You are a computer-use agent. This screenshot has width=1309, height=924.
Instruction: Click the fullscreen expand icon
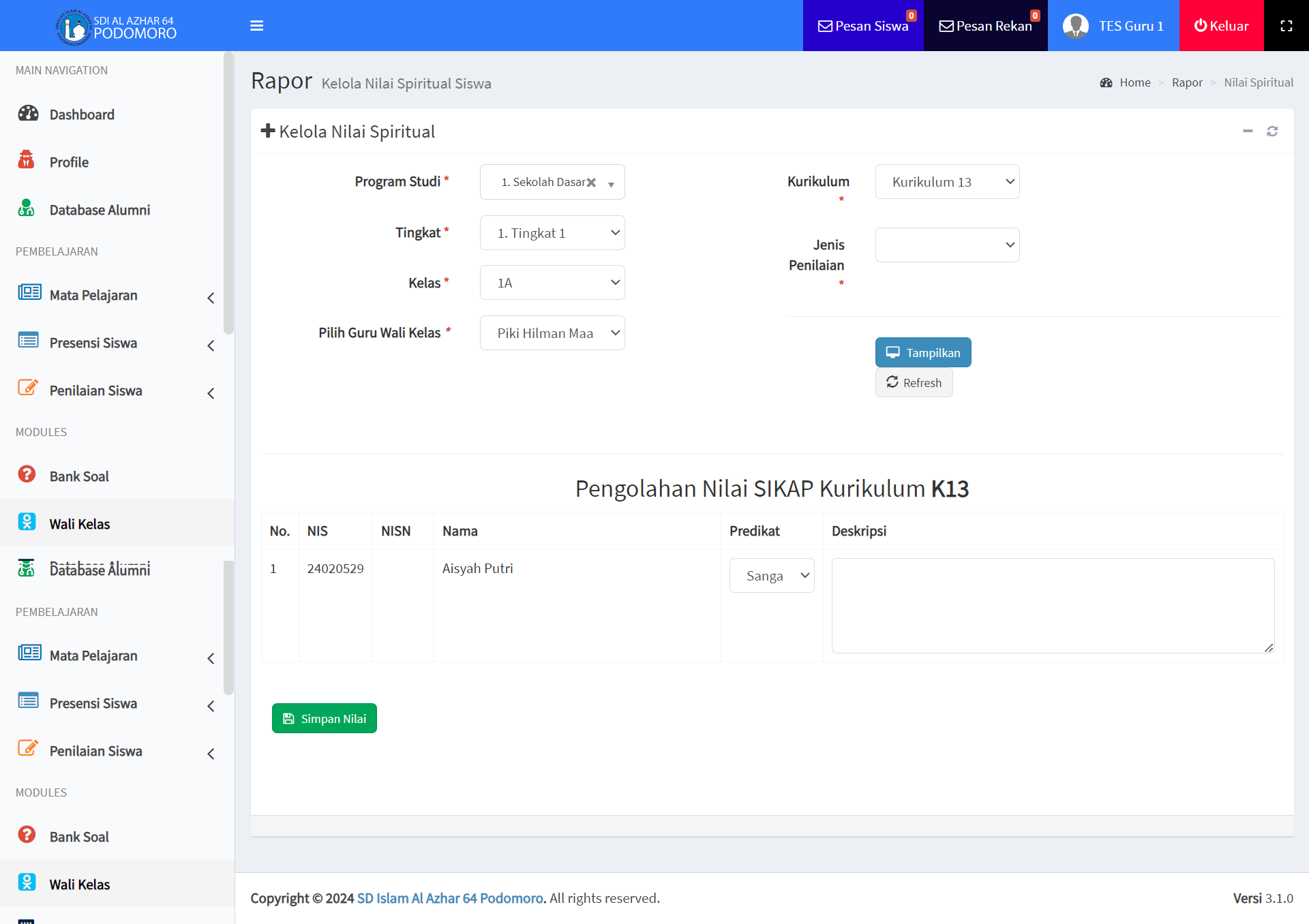point(1286,26)
